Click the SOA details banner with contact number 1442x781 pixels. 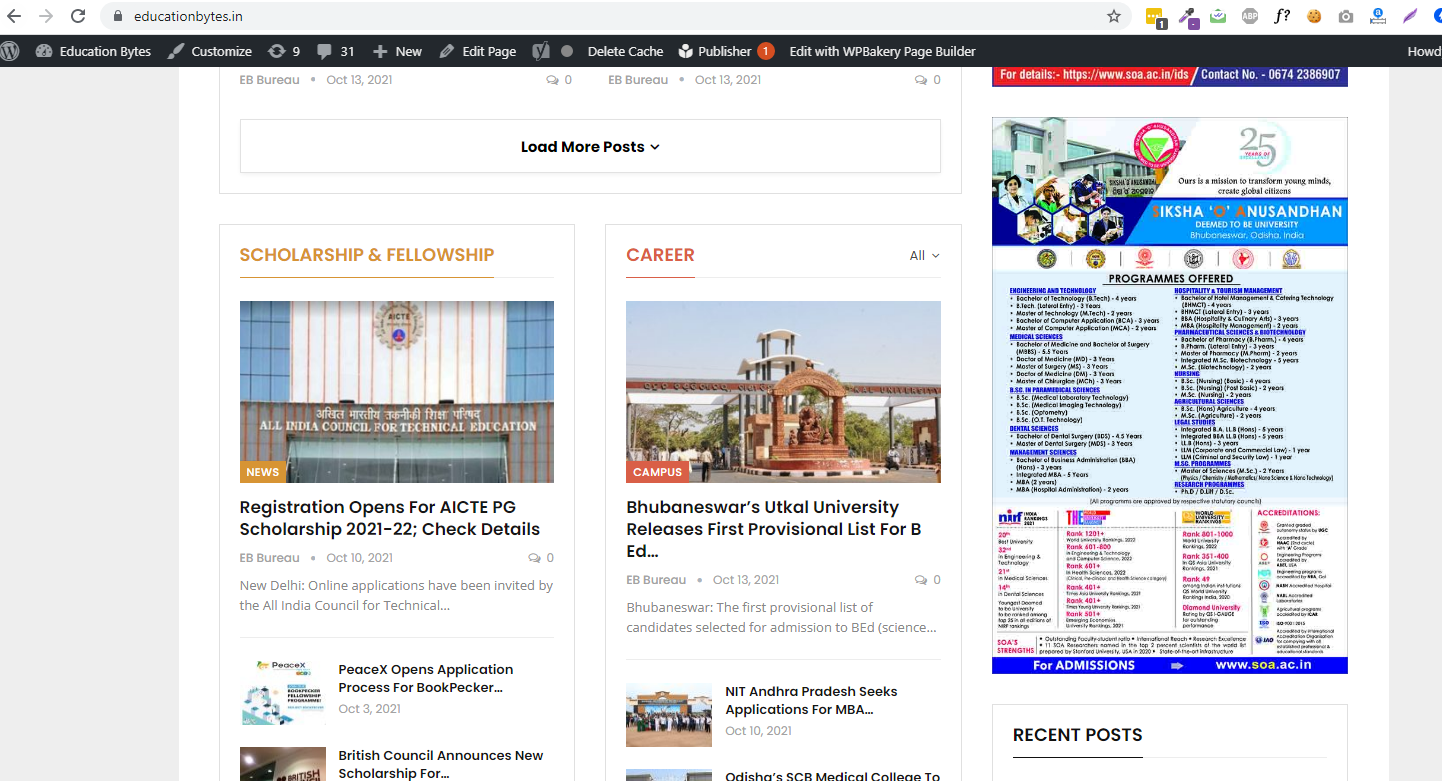coord(1170,75)
